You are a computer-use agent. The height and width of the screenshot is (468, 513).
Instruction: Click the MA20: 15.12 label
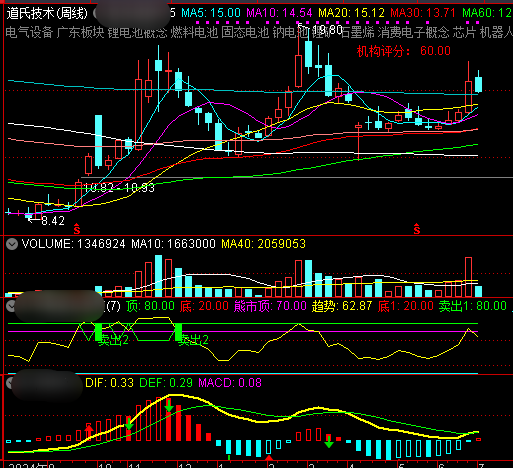(x=351, y=13)
